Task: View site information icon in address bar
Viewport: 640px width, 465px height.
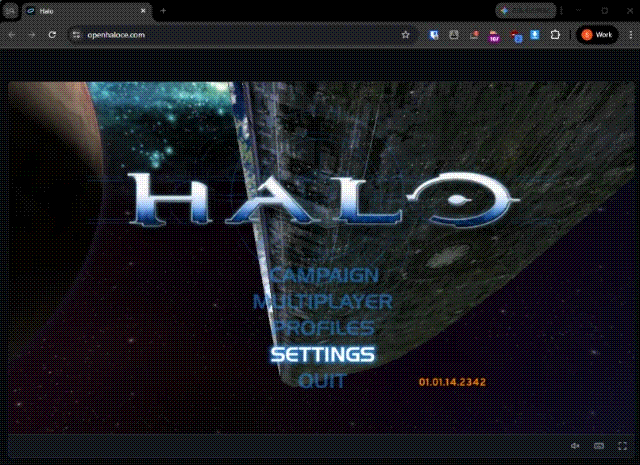Action: click(x=76, y=35)
